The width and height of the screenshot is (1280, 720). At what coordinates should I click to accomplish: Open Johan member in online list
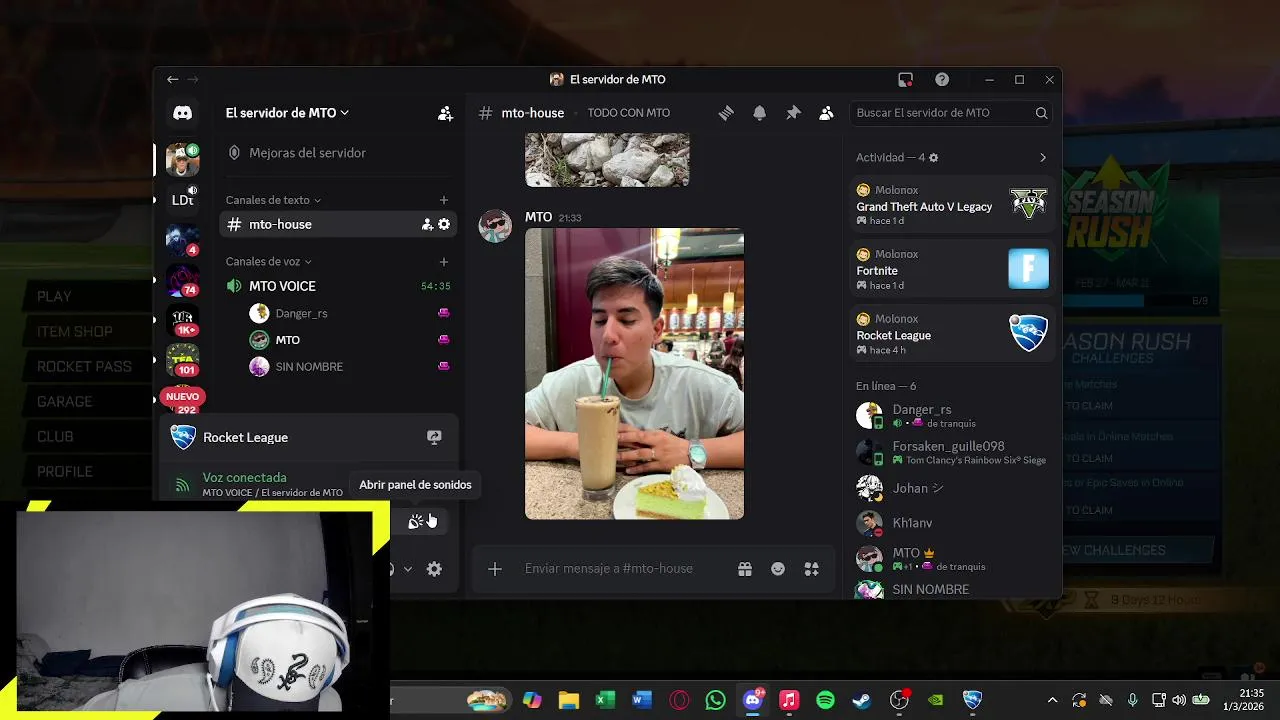tap(952, 488)
